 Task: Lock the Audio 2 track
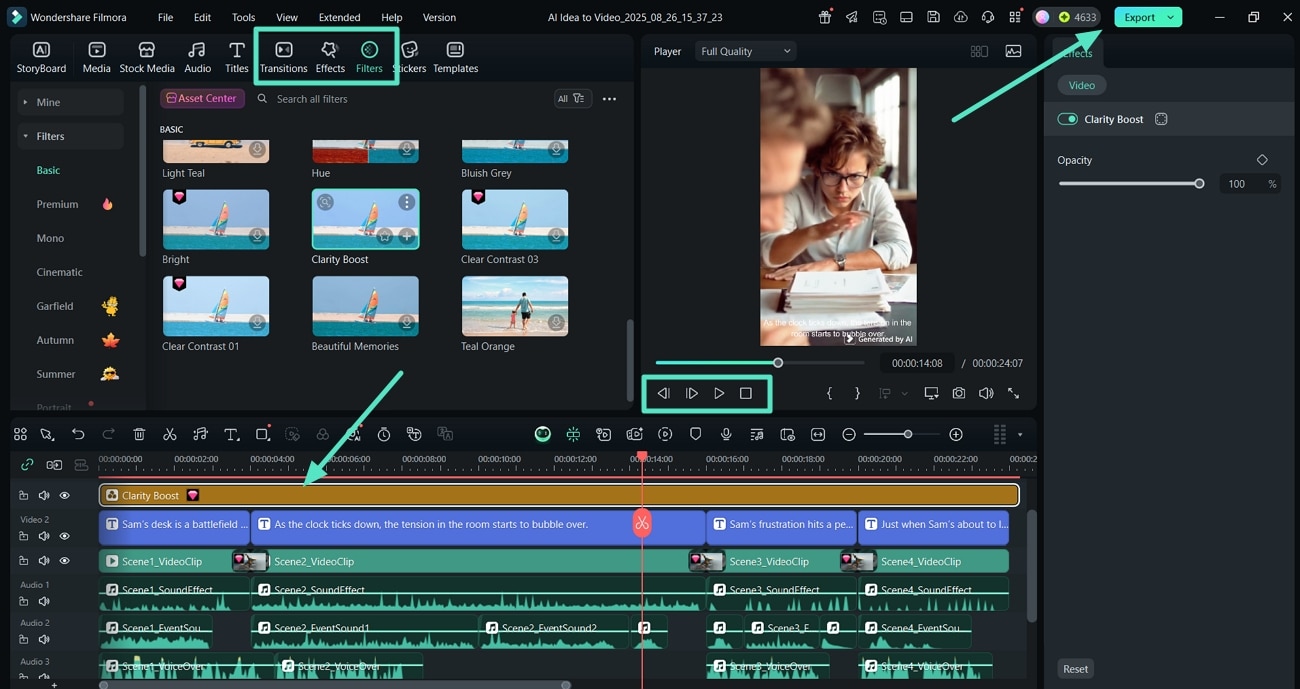24,639
